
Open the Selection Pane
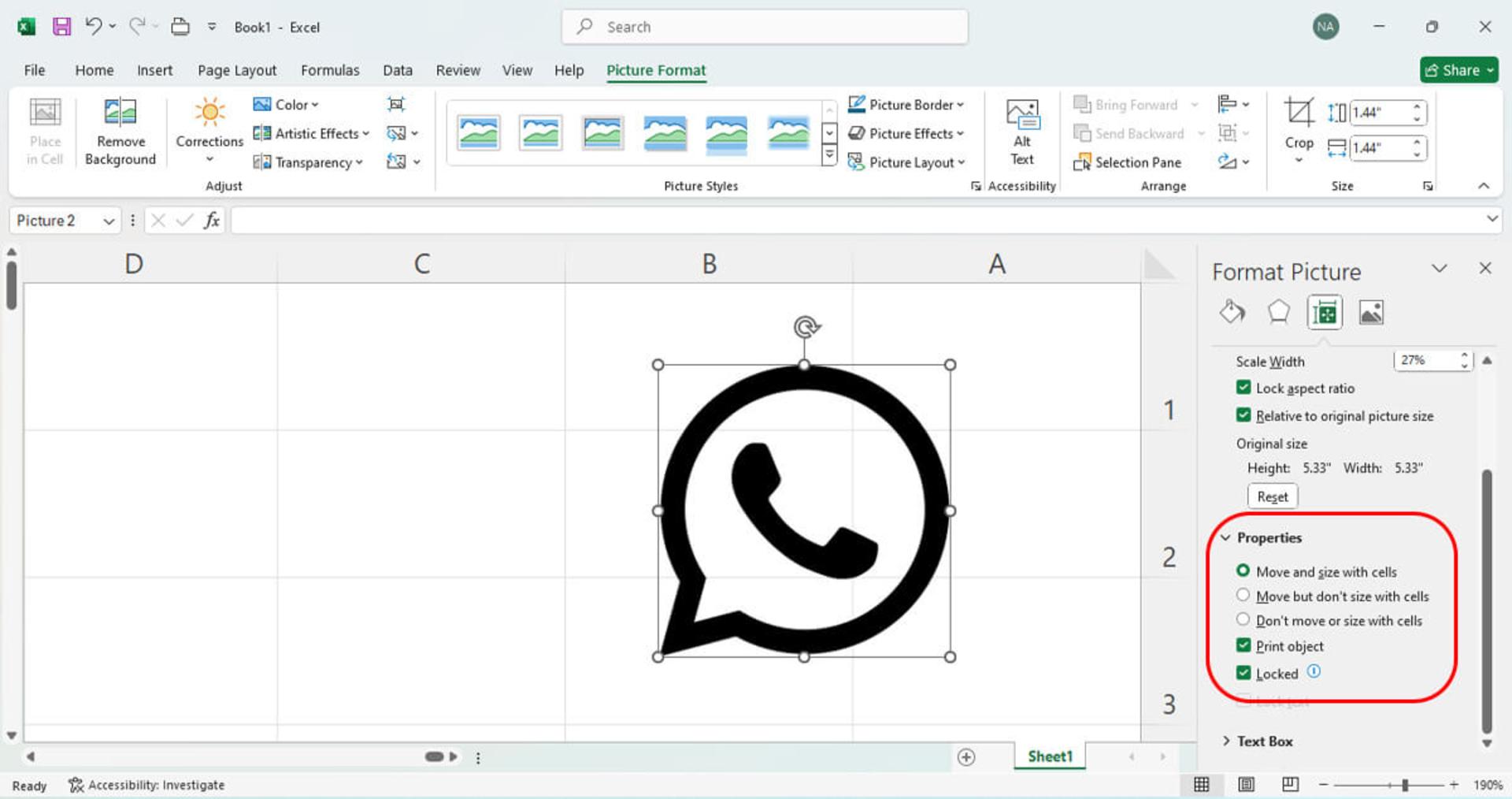1128,162
